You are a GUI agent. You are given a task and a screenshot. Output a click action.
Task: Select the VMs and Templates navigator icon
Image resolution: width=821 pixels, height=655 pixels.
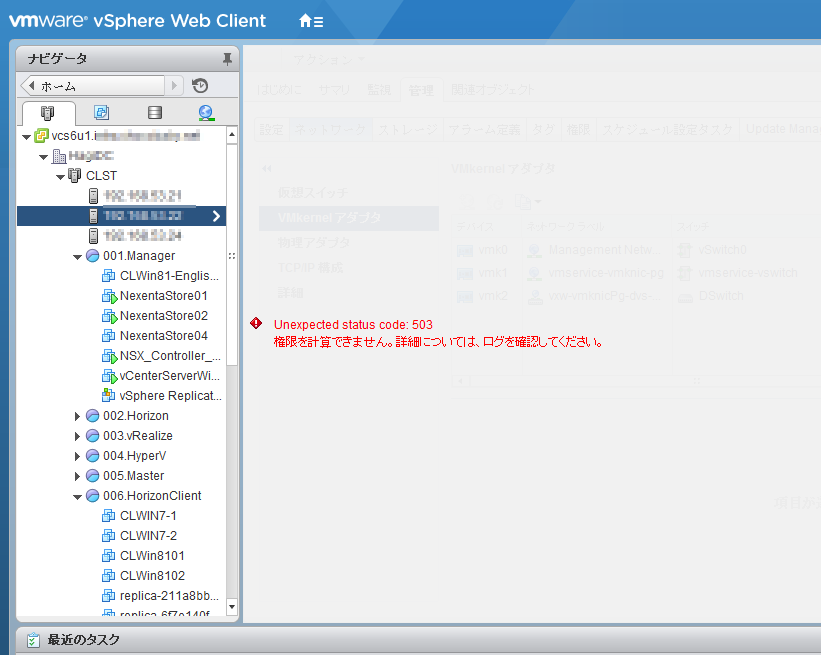click(100, 113)
